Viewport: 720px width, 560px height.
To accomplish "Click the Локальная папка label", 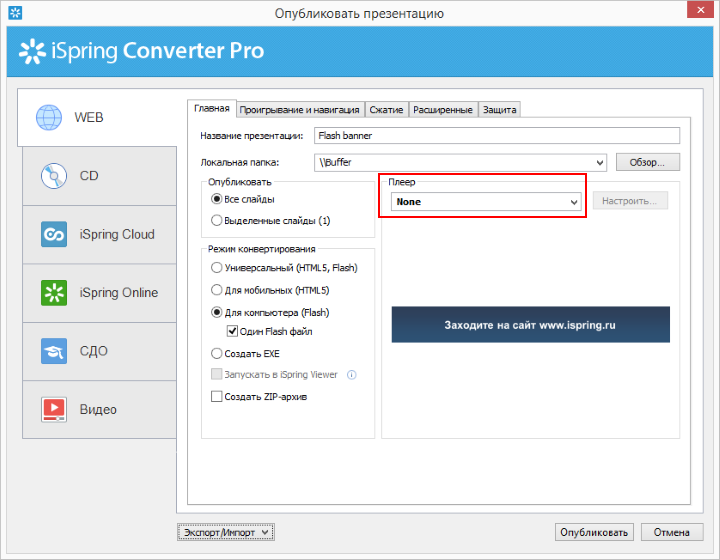I will coord(239,162).
